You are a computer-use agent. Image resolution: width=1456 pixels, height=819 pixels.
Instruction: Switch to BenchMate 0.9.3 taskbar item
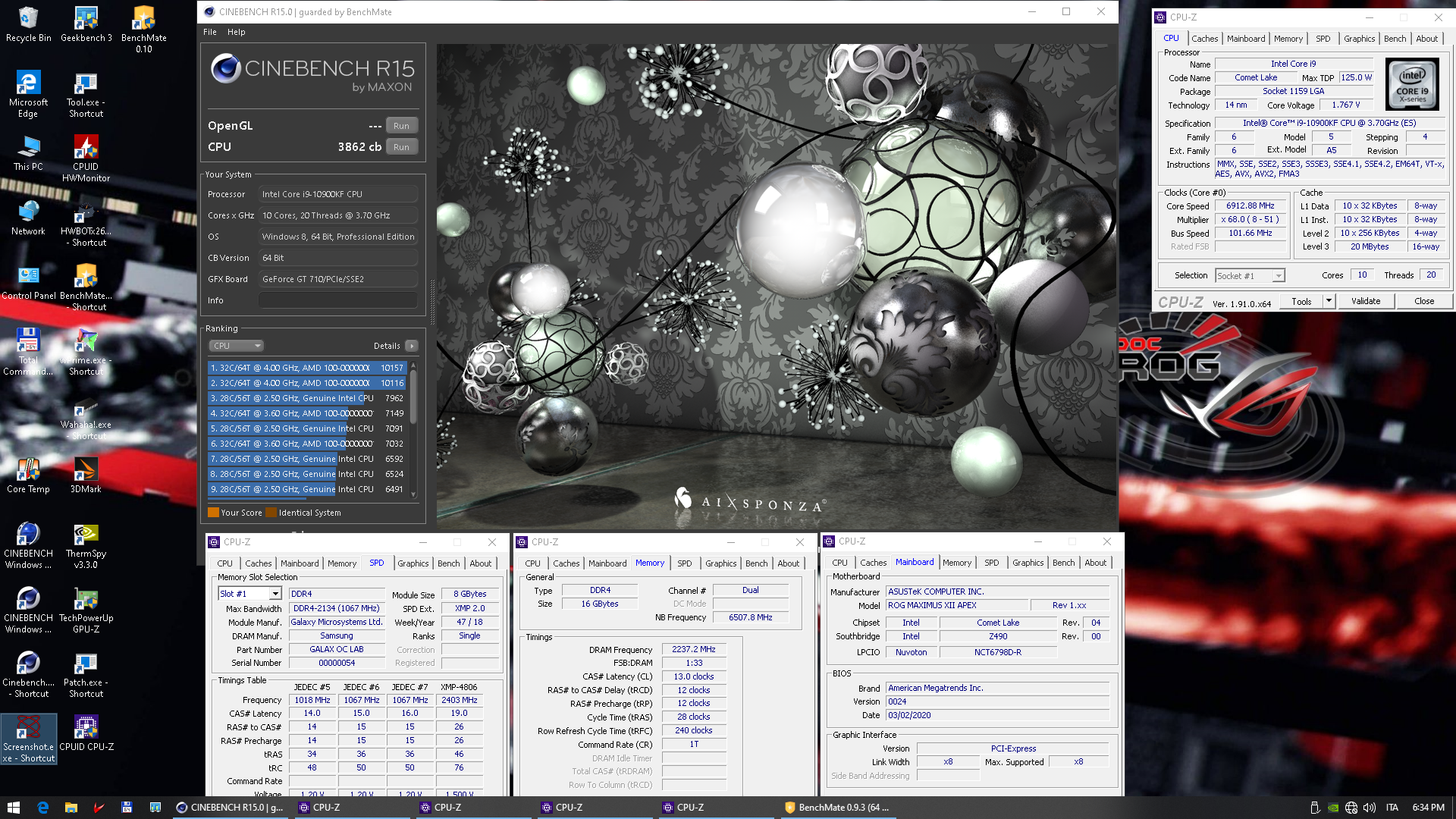838,808
